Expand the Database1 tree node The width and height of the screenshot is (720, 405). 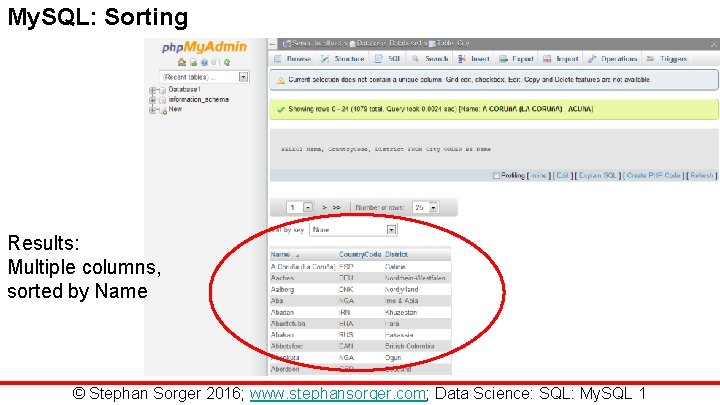[152, 90]
